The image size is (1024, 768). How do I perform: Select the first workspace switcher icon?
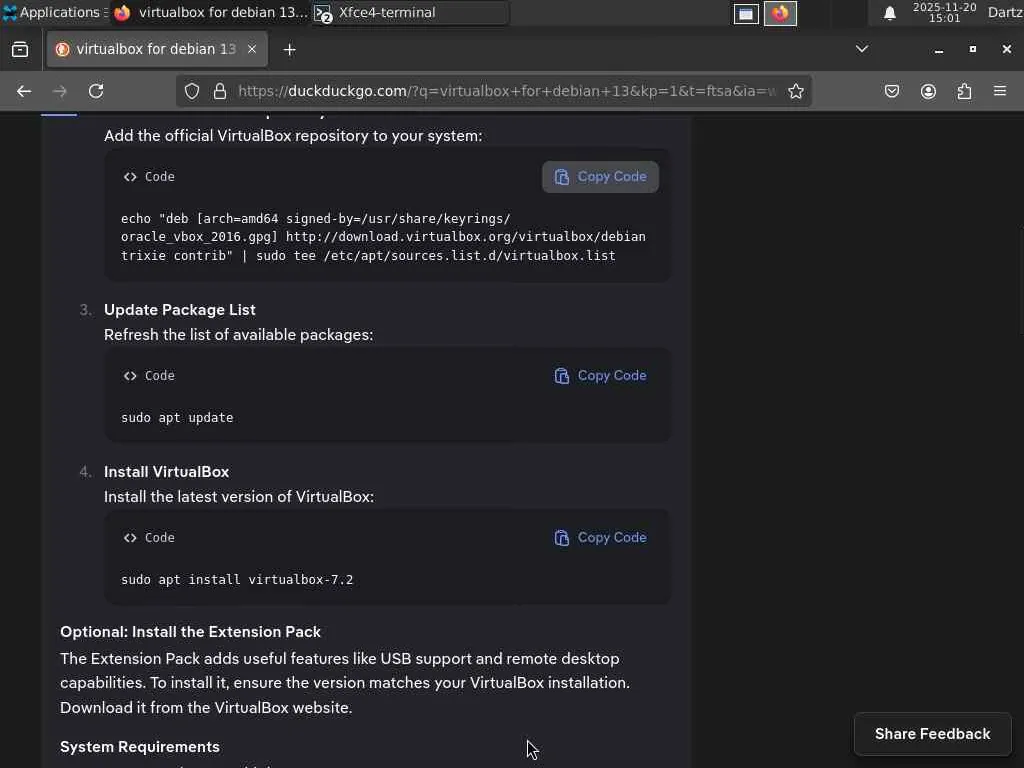point(746,13)
